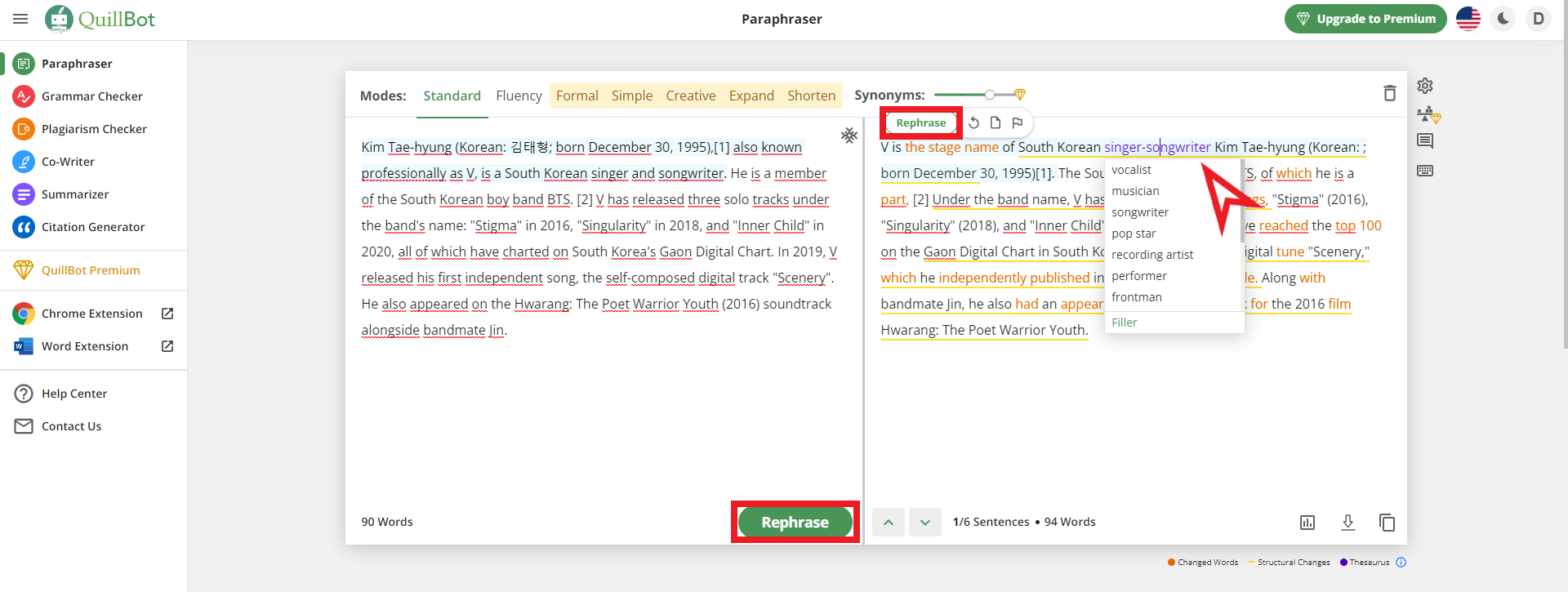Go to previous sentence up arrow
This screenshot has height=592, width=1568.
click(889, 522)
